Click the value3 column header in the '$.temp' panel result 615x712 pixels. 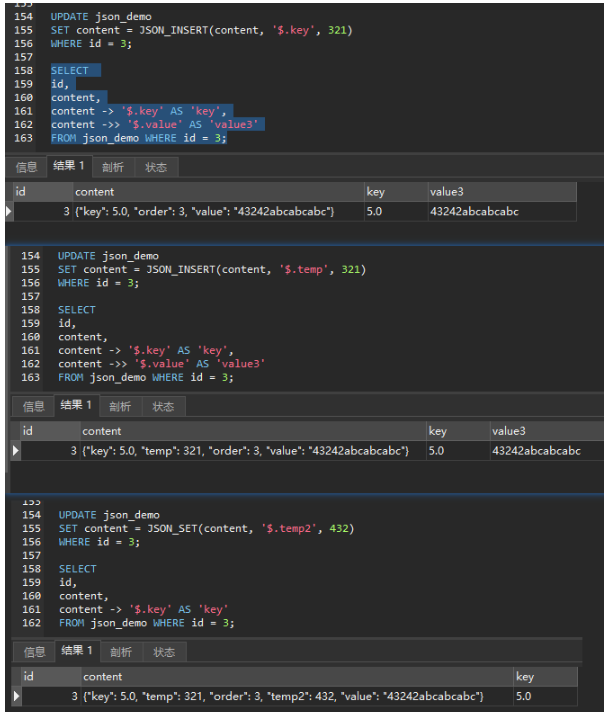tap(547, 431)
